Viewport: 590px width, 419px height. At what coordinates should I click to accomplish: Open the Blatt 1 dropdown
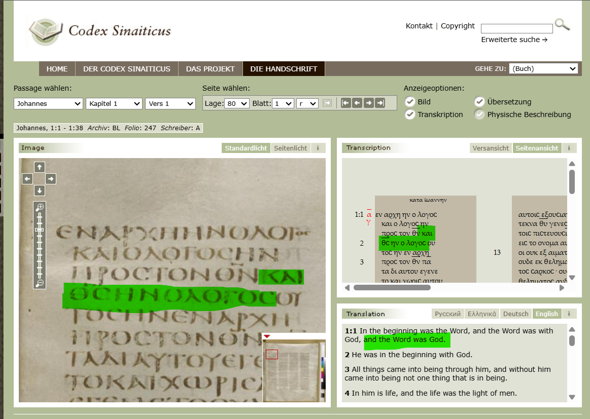point(283,103)
